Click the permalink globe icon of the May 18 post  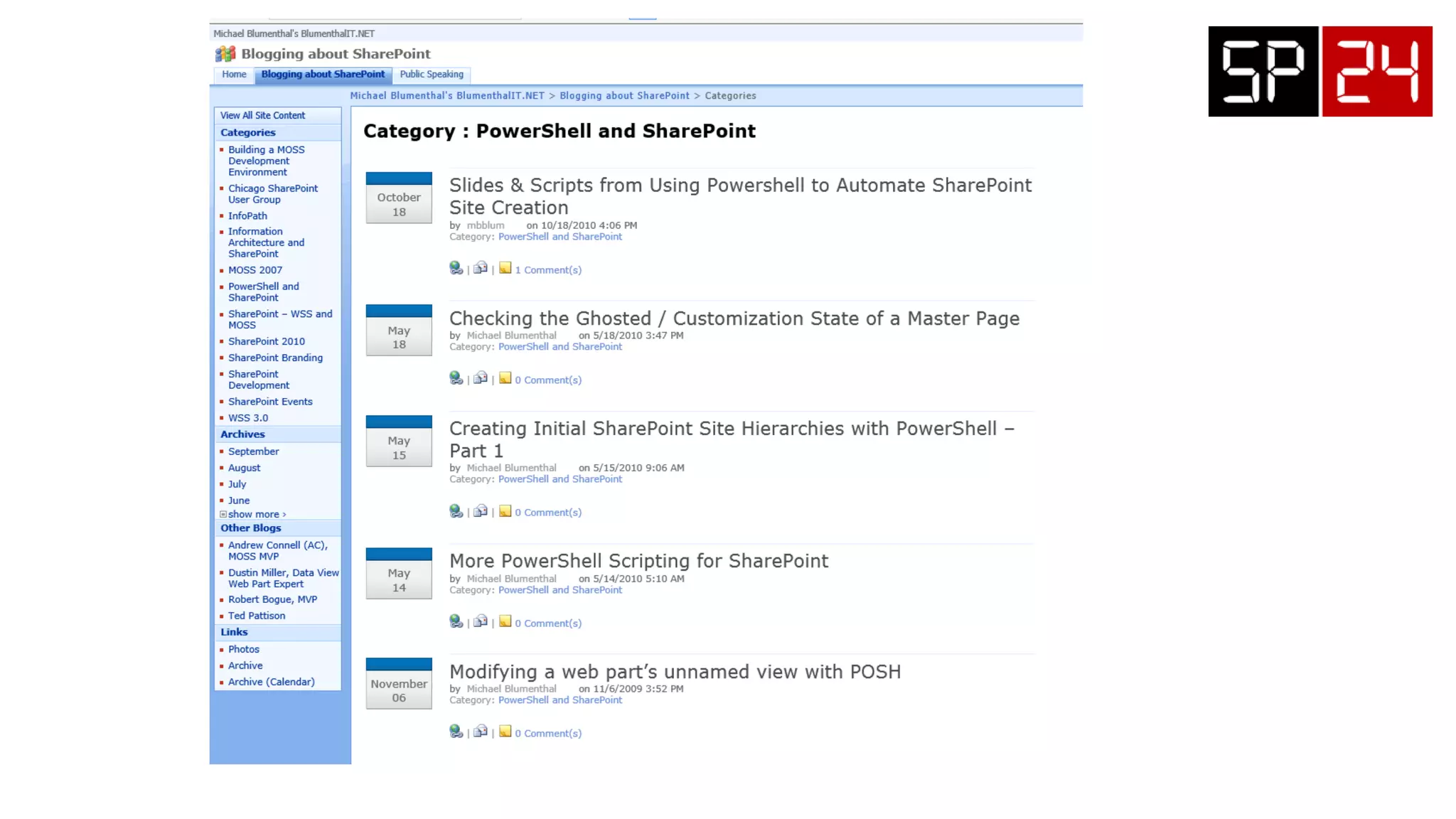tap(456, 378)
